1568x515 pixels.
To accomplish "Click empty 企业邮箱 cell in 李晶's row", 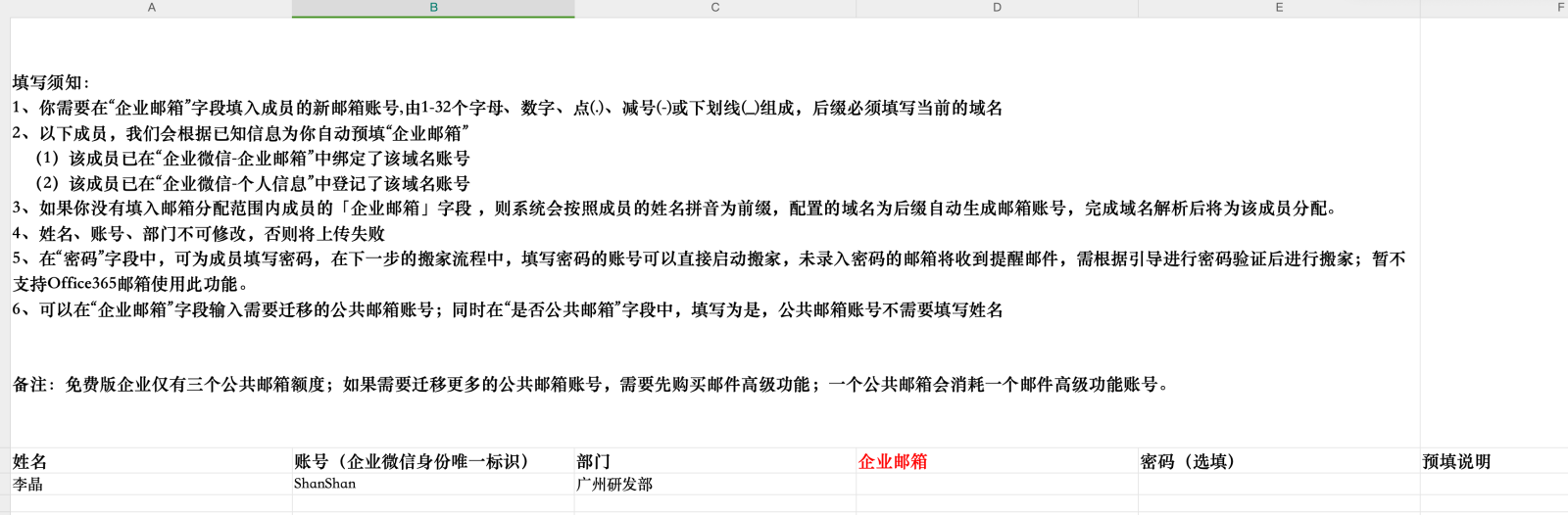I will tap(997, 484).
